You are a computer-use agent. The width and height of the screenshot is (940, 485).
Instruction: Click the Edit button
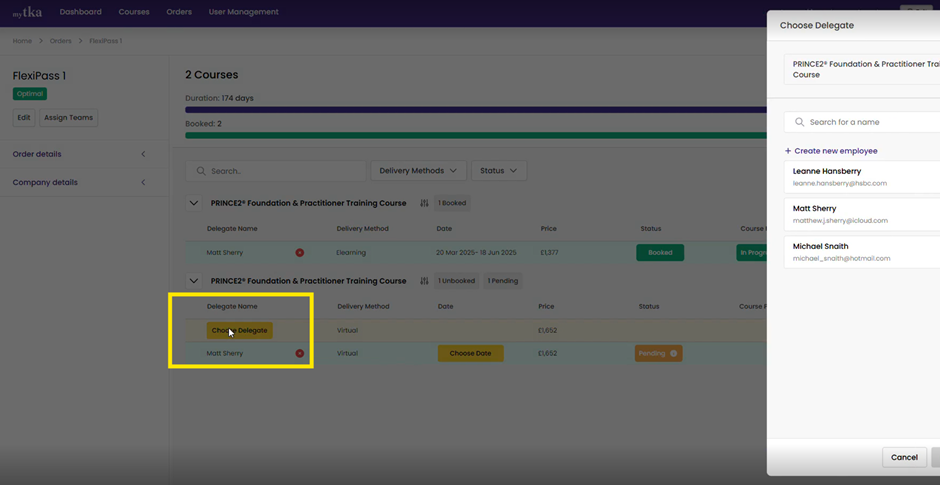24,118
